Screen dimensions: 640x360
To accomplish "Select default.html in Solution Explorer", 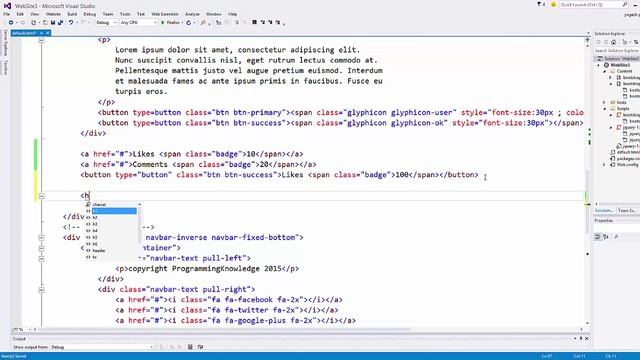I will 628,152.
